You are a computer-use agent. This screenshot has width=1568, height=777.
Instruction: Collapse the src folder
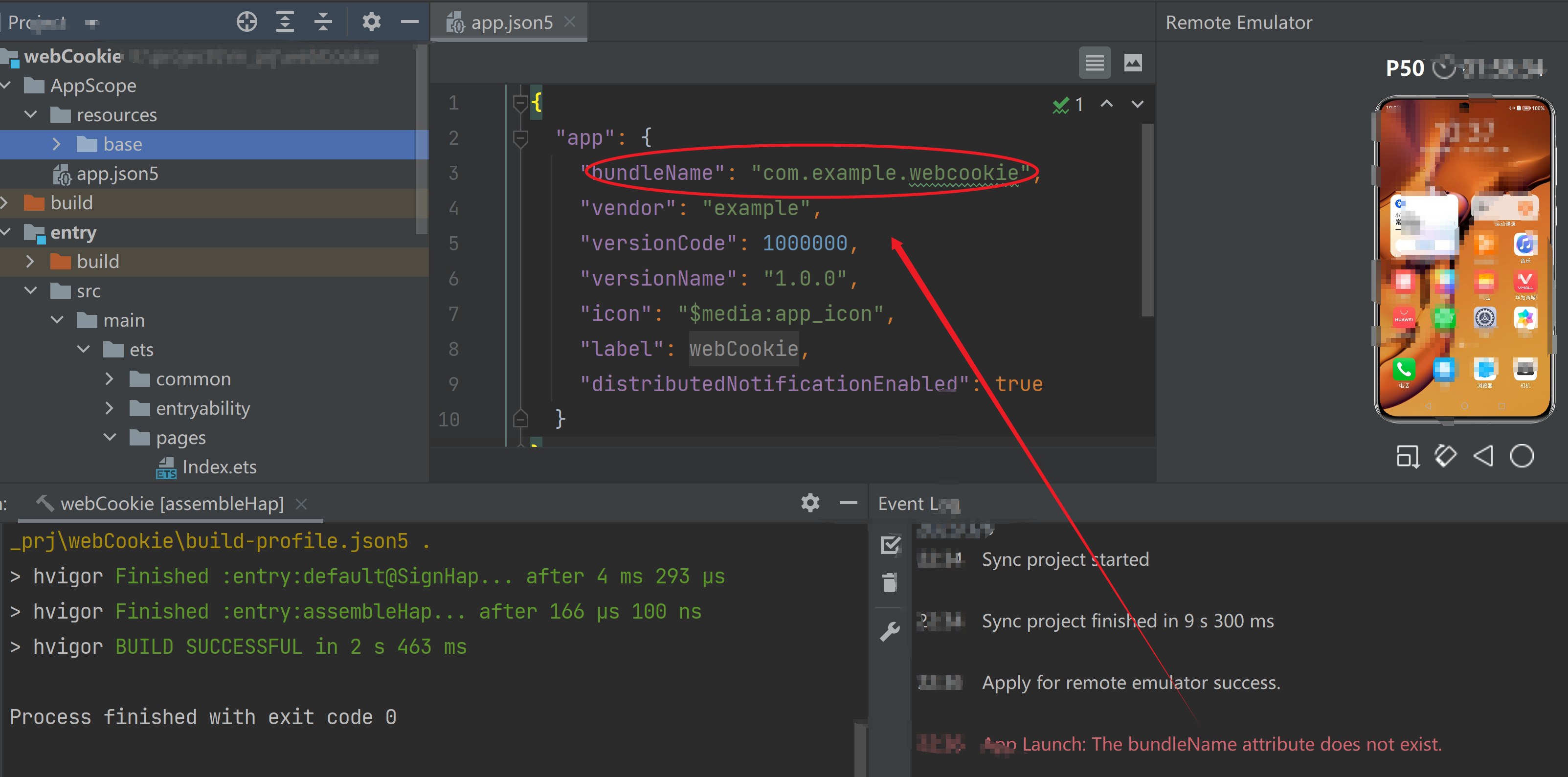(30, 291)
